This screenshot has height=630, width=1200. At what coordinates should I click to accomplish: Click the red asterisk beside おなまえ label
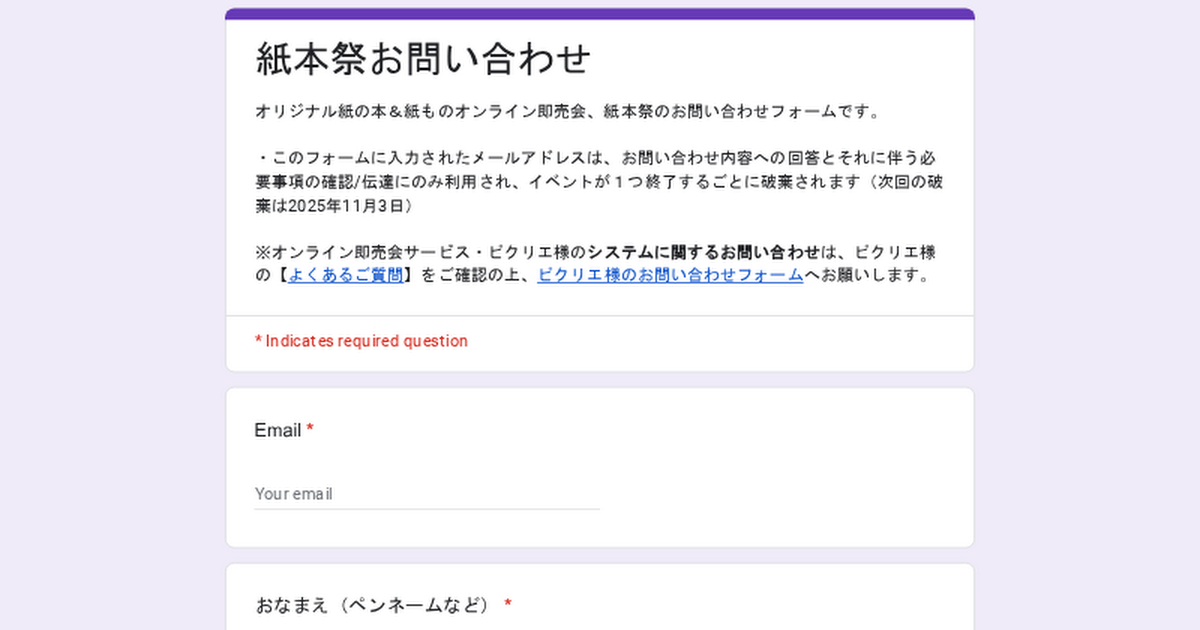[508, 604]
